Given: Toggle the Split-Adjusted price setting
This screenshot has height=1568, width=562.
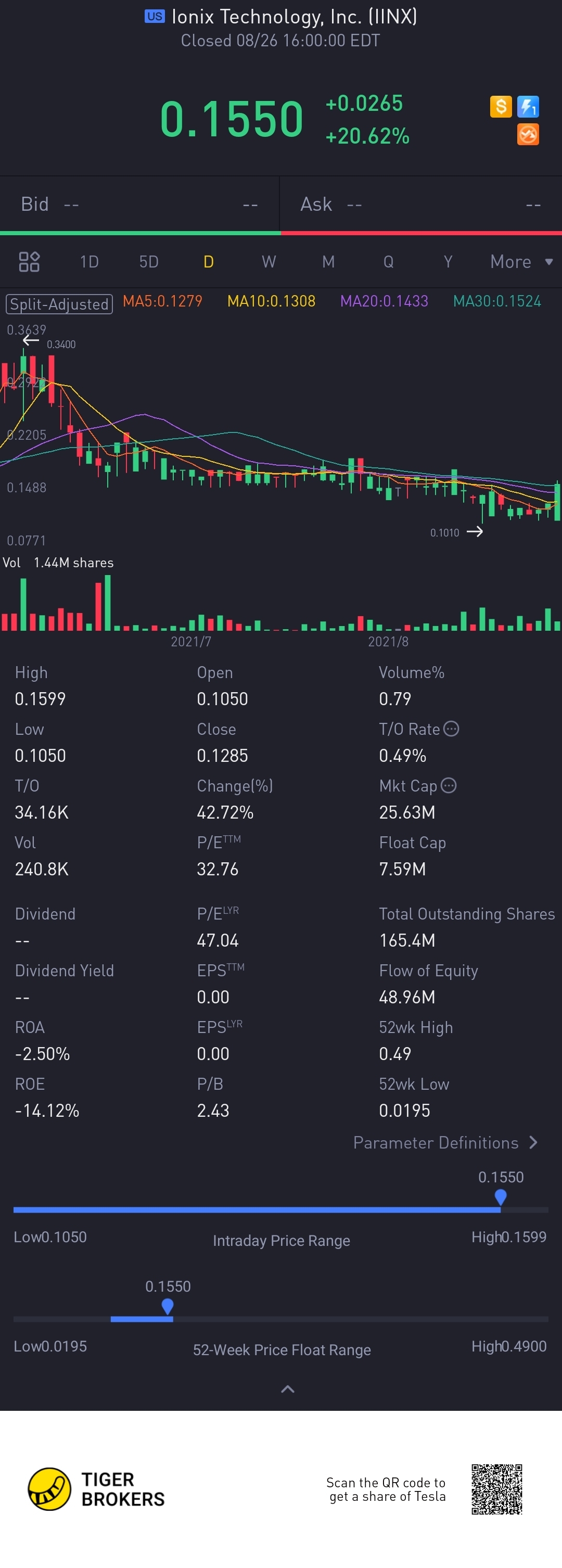Looking at the screenshot, I should (59, 304).
